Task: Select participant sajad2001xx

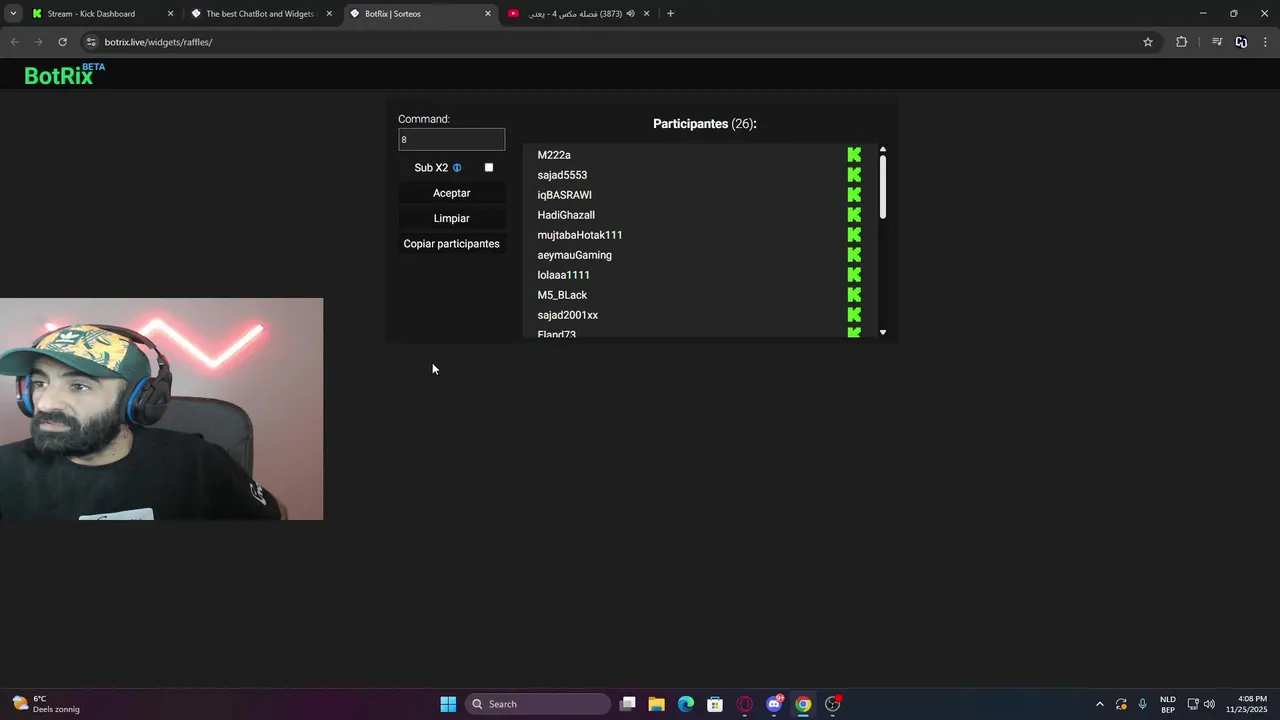Action: (567, 315)
